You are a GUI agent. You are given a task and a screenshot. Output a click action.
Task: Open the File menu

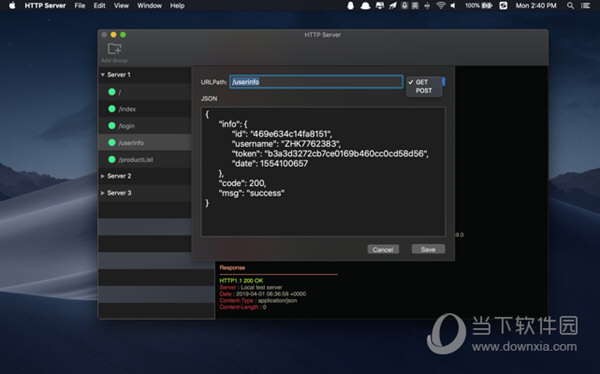tap(80, 5)
